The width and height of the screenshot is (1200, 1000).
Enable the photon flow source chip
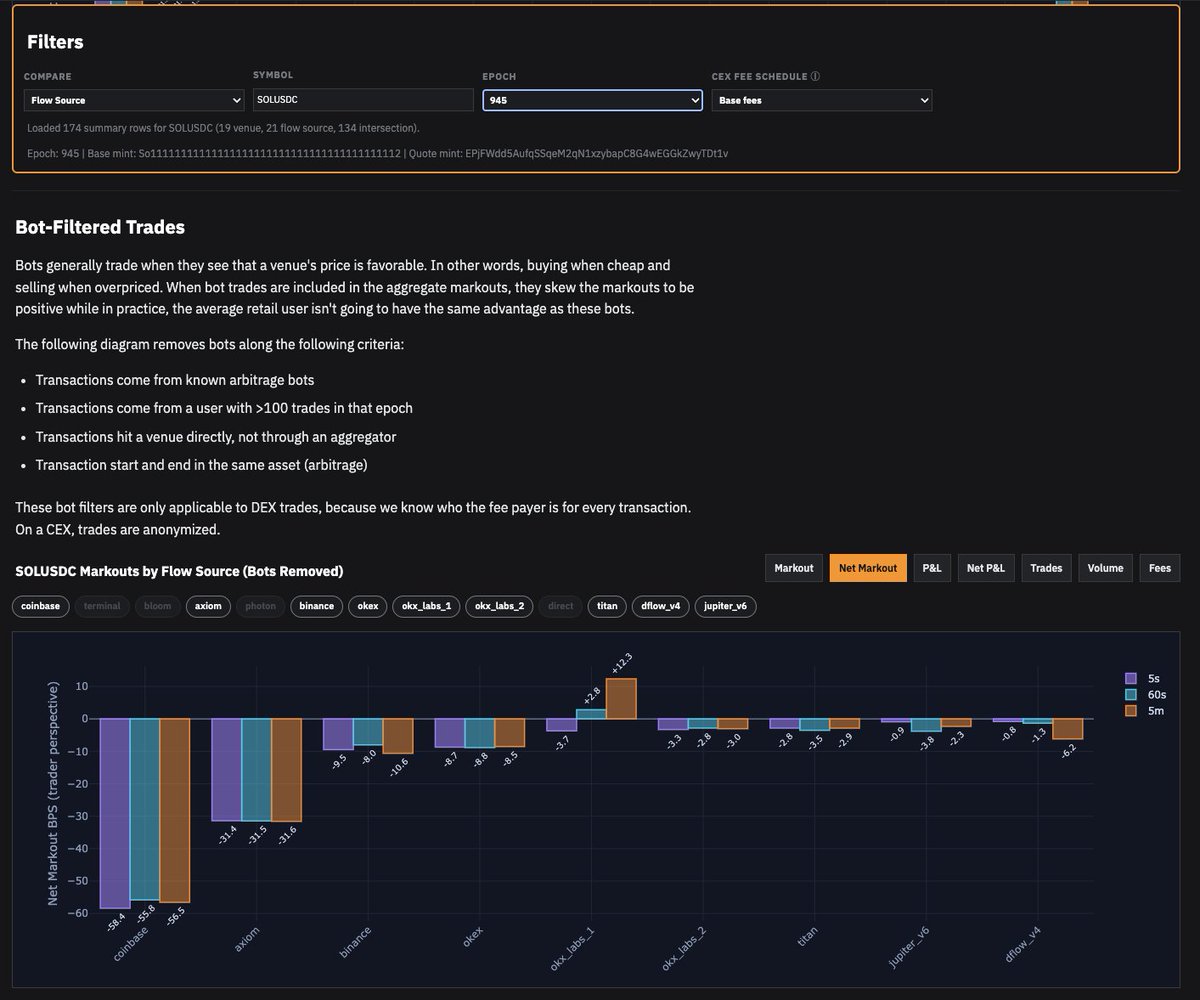(260, 606)
